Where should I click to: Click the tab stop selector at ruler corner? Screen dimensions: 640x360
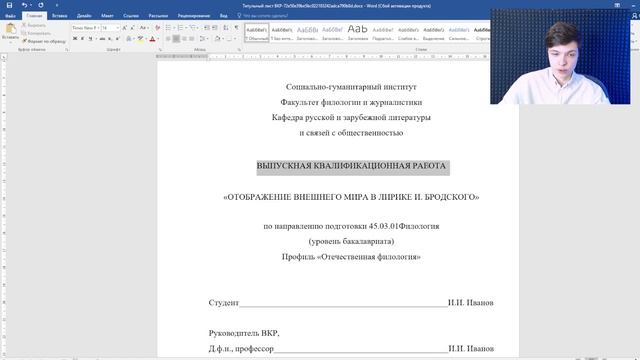point(4,57)
